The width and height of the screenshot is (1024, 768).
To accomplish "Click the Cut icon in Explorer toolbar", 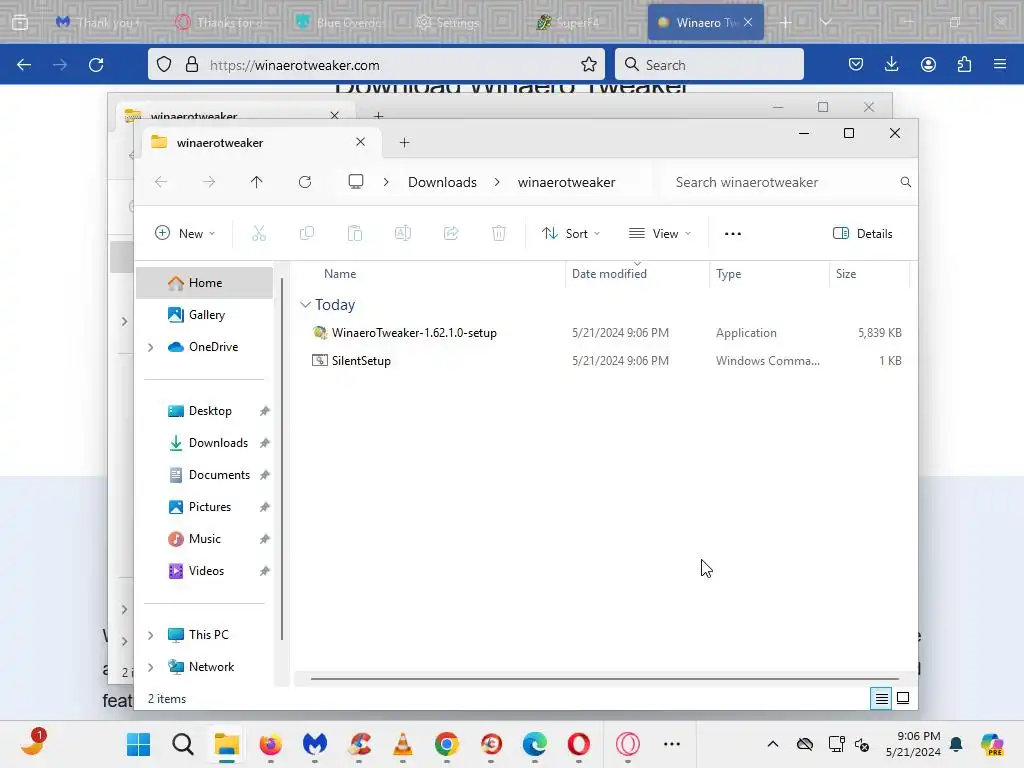I will pos(259,234).
